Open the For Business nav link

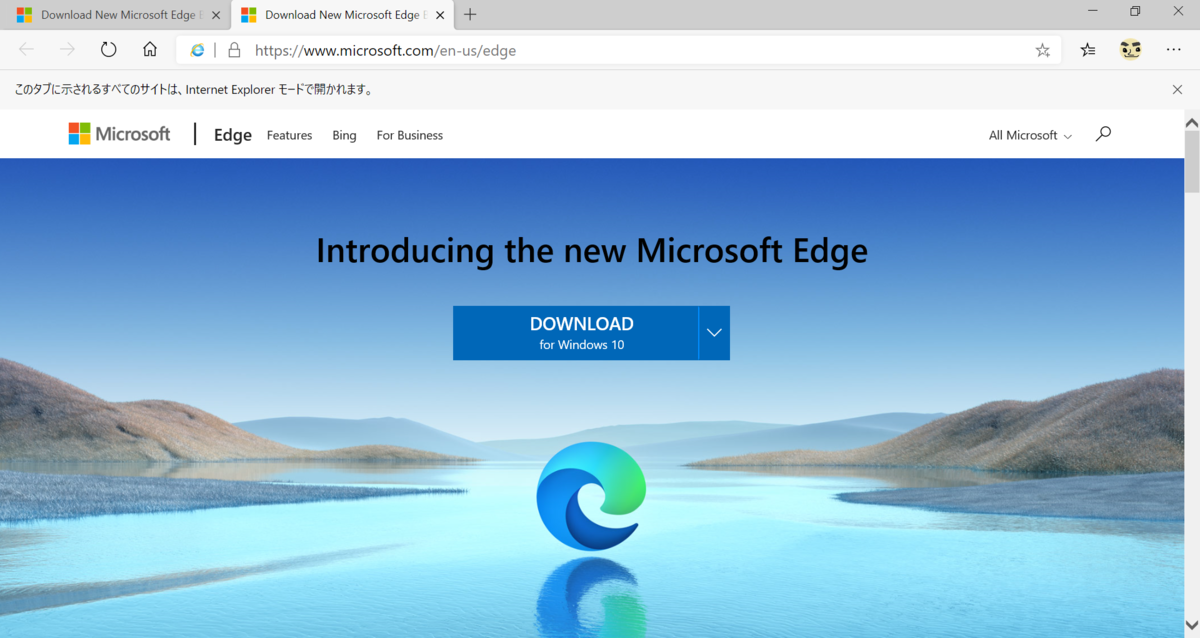click(x=409, y=135)
